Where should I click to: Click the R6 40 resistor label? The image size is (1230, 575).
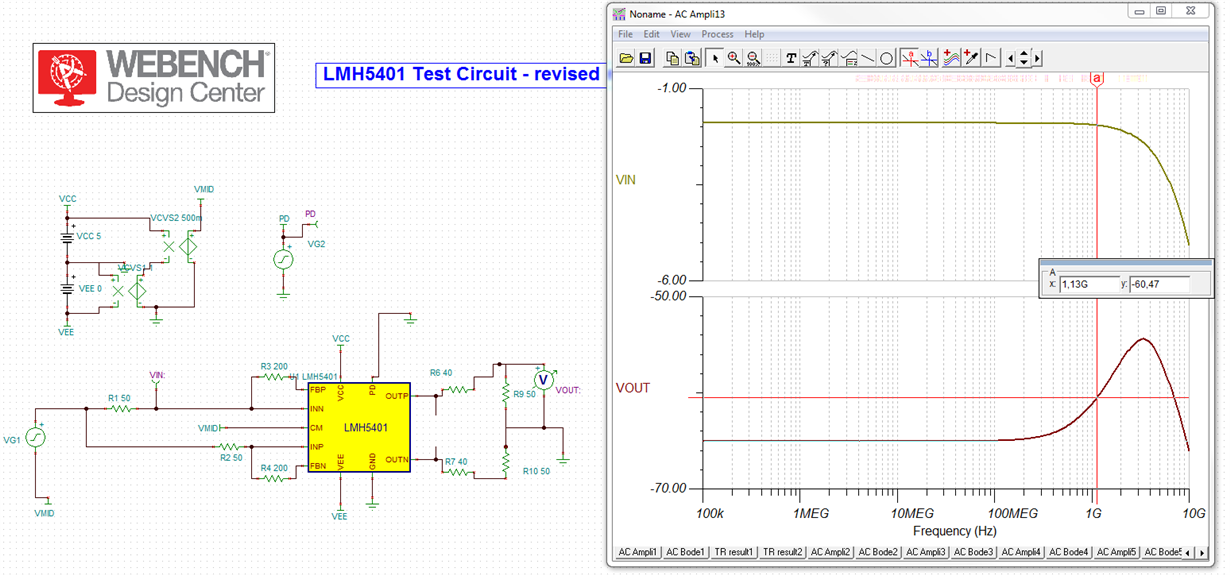[x=441, y=373]
